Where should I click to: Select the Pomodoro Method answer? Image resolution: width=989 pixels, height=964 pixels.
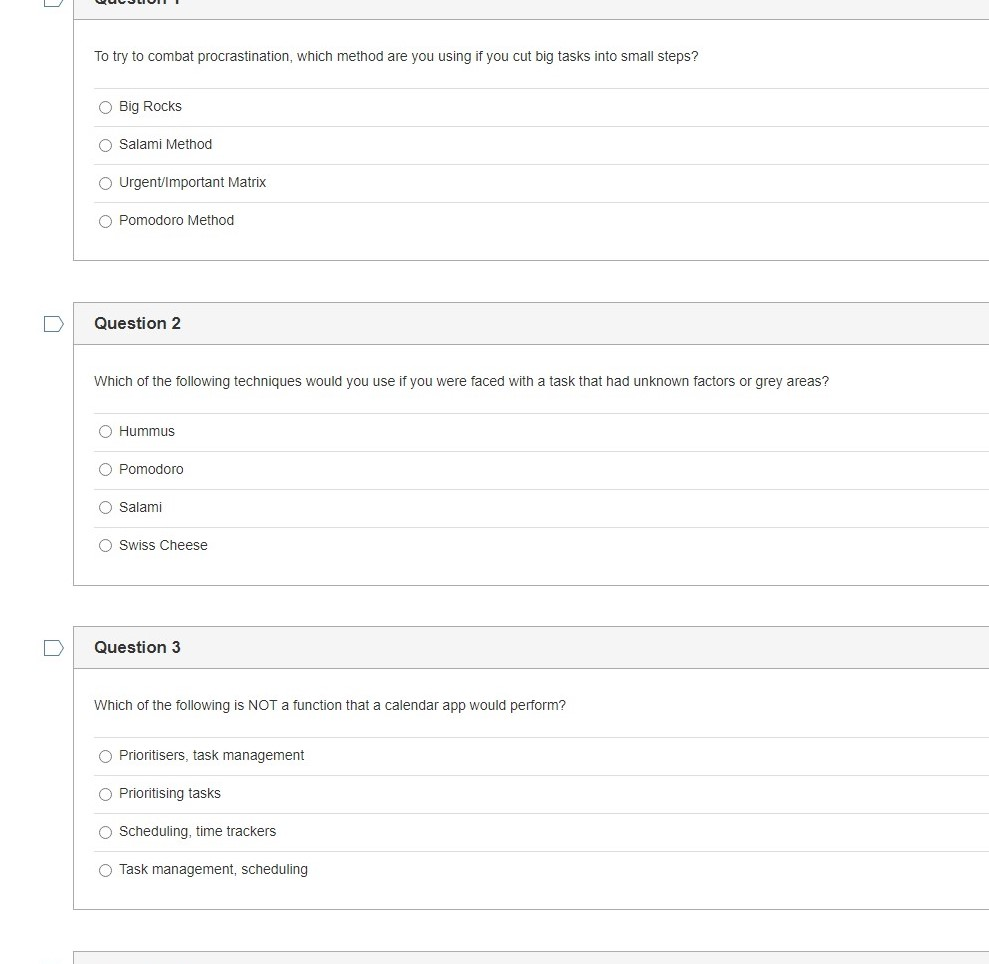point(105,221)
